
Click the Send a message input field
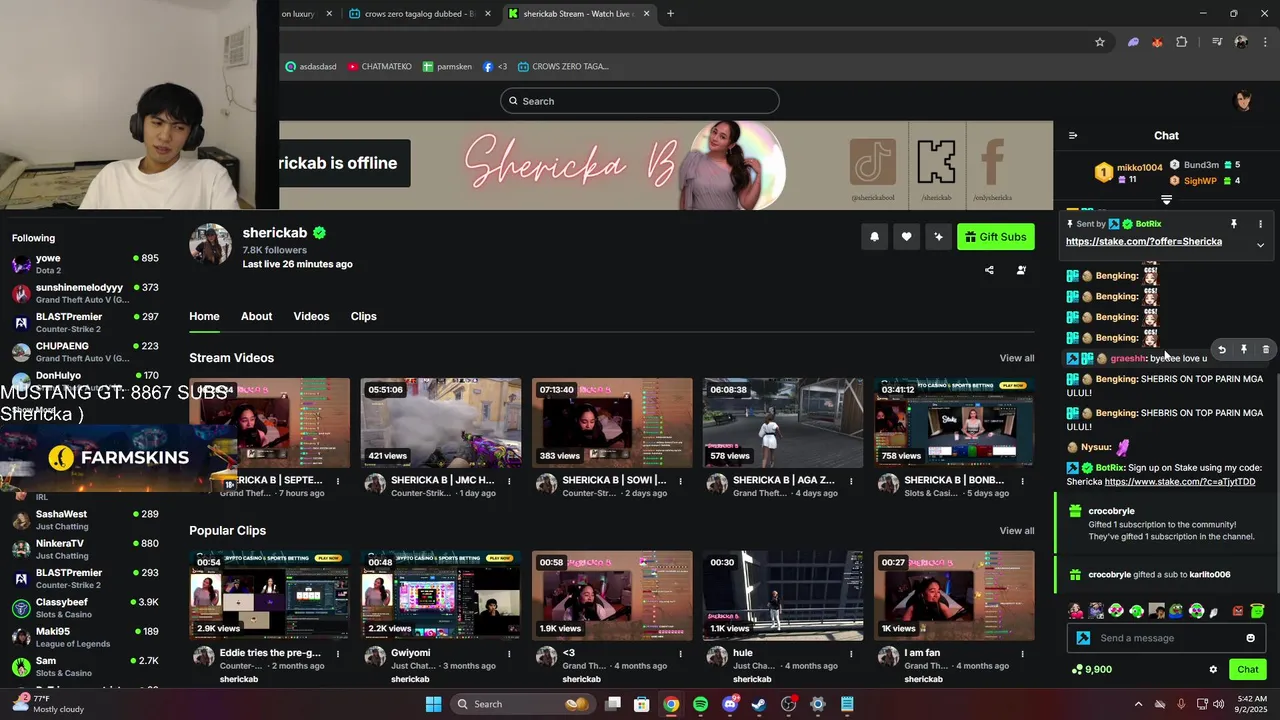click(1167, 638)
